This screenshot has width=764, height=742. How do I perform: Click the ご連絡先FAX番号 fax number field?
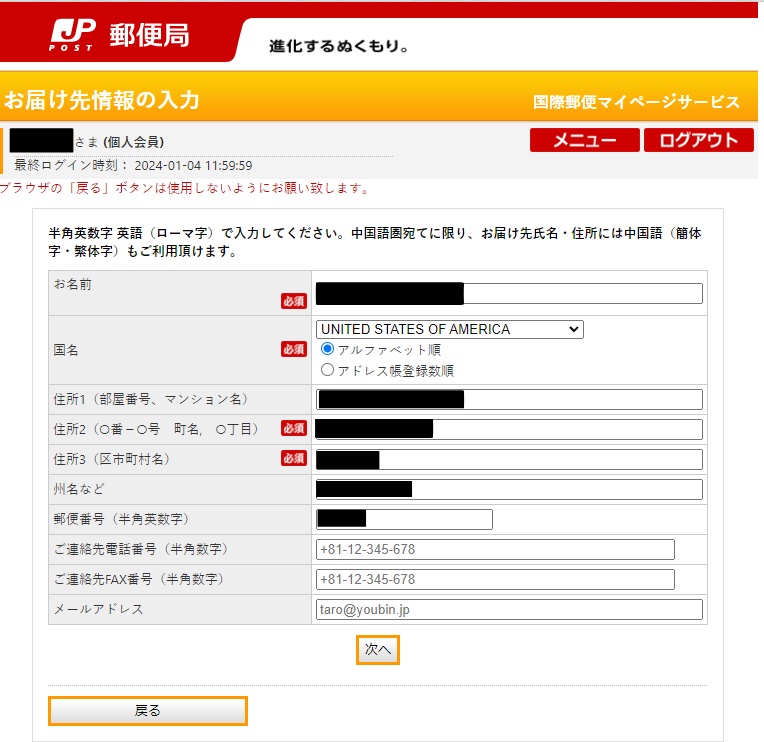point(495,579)
